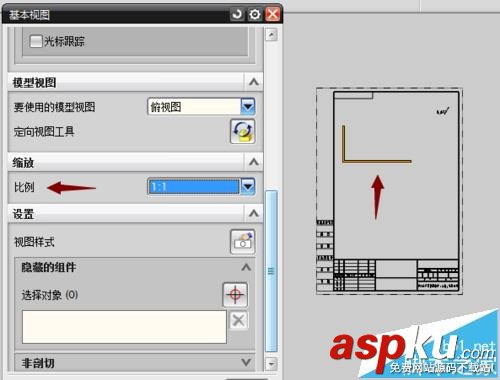The image size is (500, 380).
Task: Open dialog settings gear icon
Action: click(255, 14)
